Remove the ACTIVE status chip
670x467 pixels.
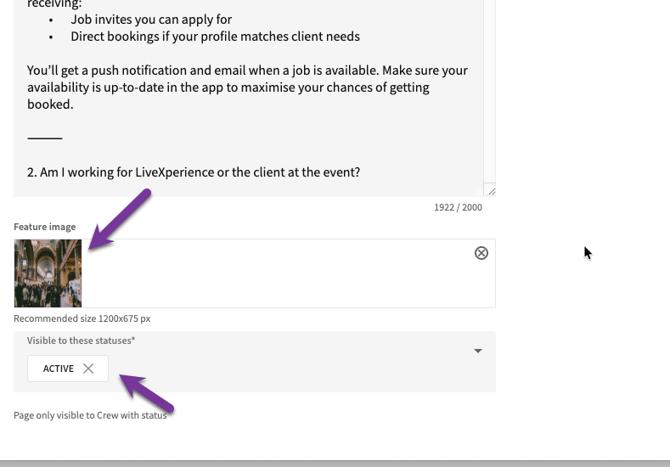click(89, 369)
